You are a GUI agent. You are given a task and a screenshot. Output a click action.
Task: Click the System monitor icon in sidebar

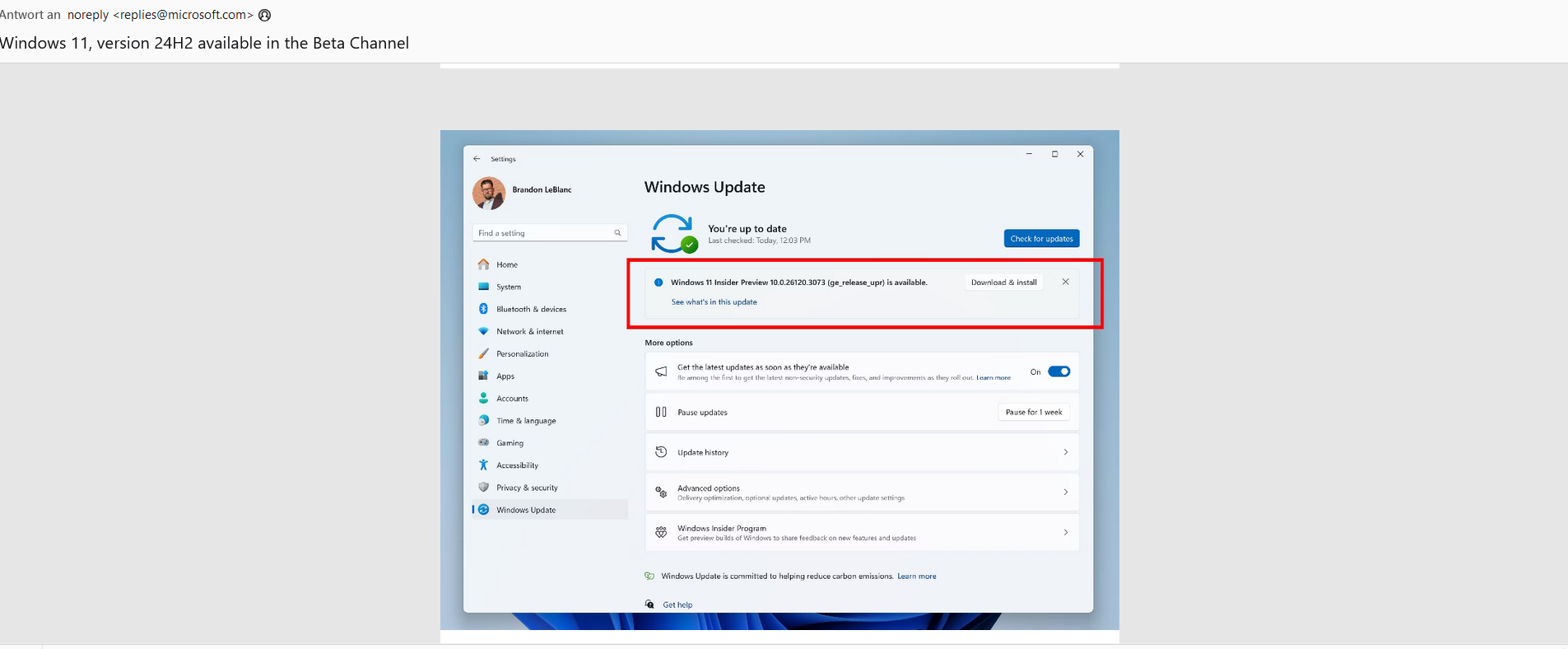[x=483, y=287]
